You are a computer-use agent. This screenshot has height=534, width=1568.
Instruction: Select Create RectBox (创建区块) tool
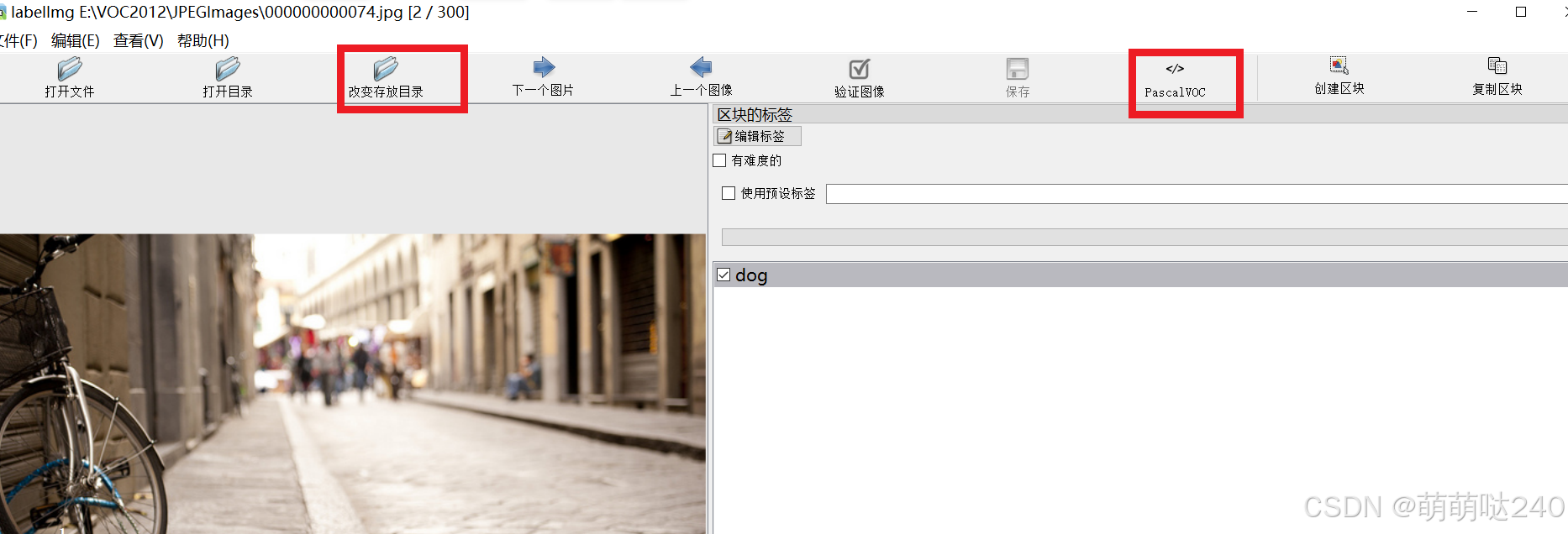click(1339, 66)
